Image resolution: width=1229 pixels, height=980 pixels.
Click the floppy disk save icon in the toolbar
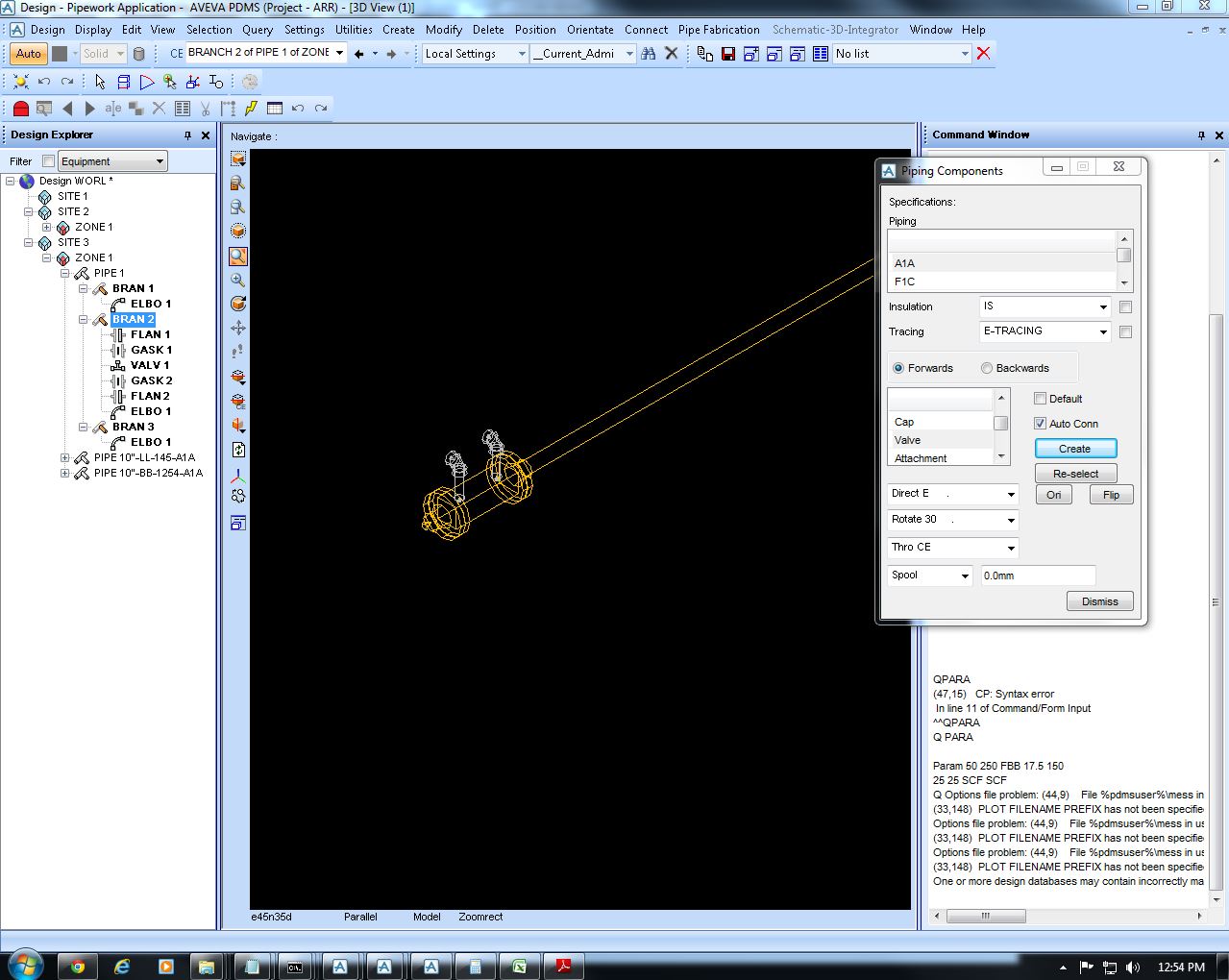pos(727,54)
